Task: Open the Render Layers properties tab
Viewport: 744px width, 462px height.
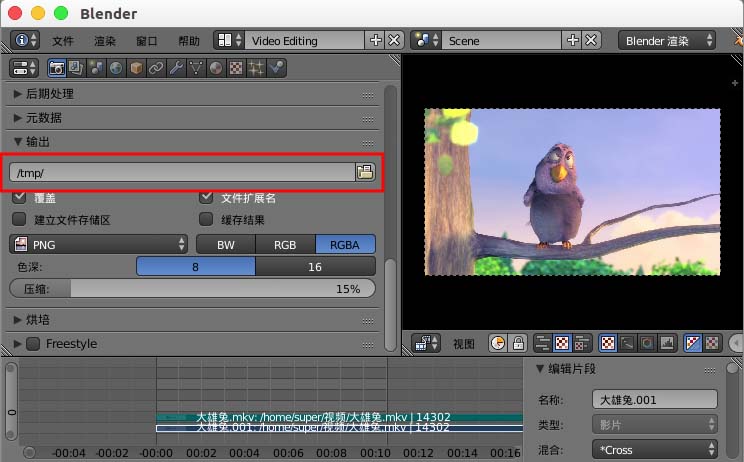Action: point(76,68)
